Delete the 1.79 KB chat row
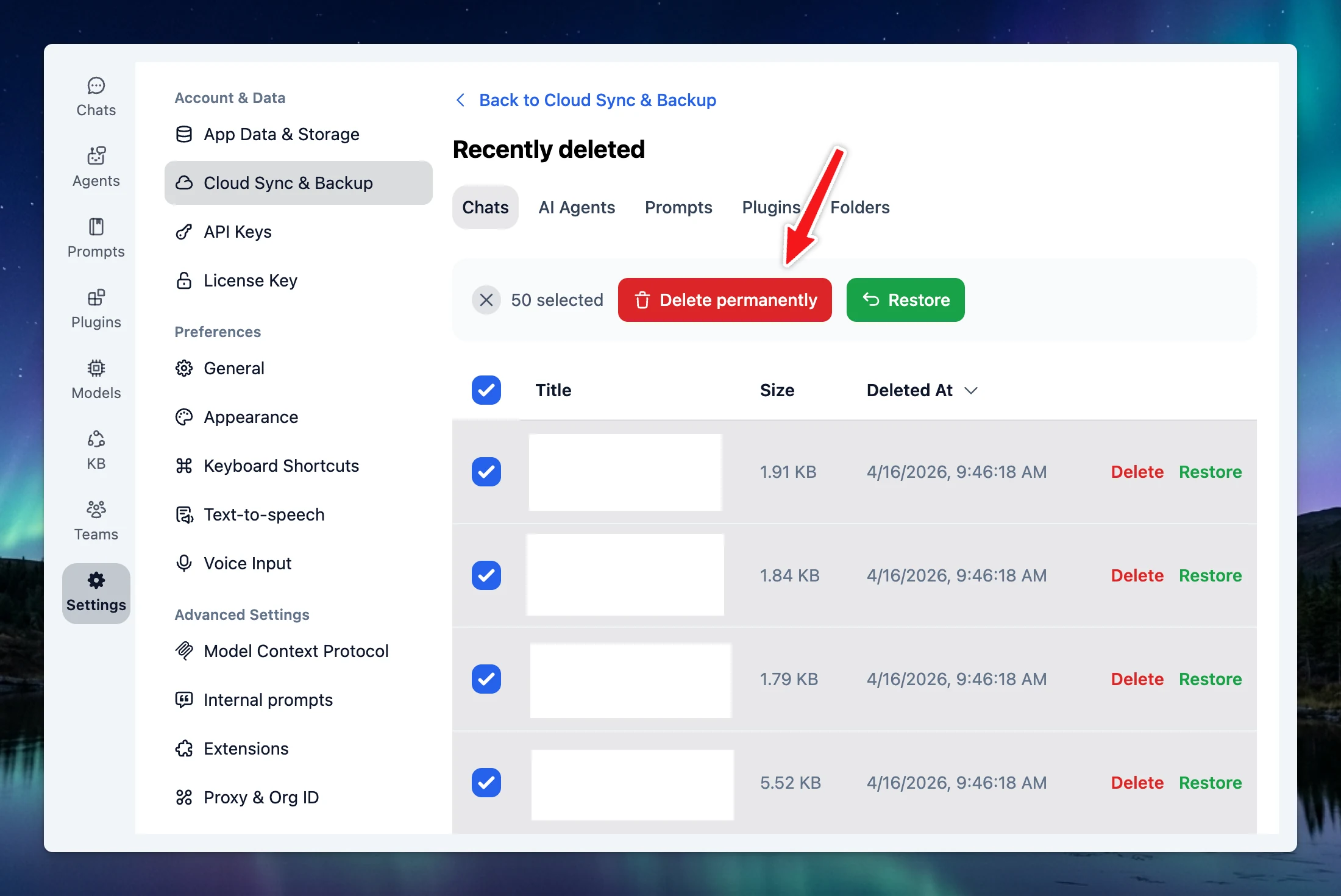The width and height of the screenshot is (1341, 896). tap(1137, 679)
